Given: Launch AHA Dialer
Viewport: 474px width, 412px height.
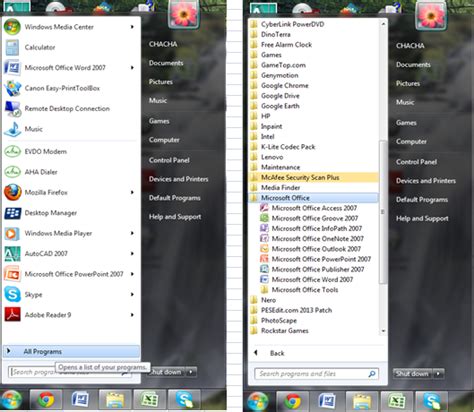Looking at the screenshot, I should [71, 172].
